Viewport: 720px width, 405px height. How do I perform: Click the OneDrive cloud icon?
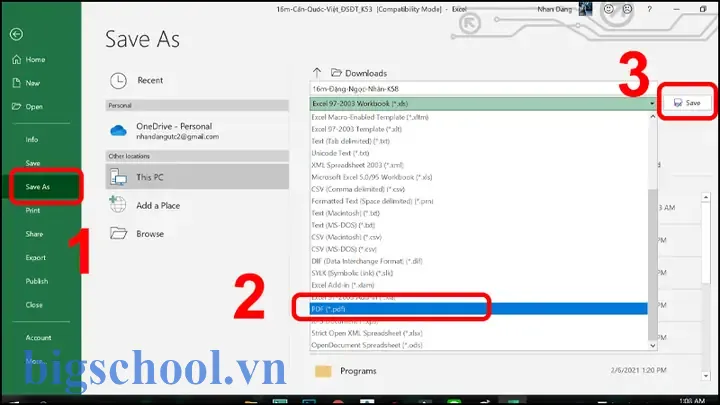118,131
